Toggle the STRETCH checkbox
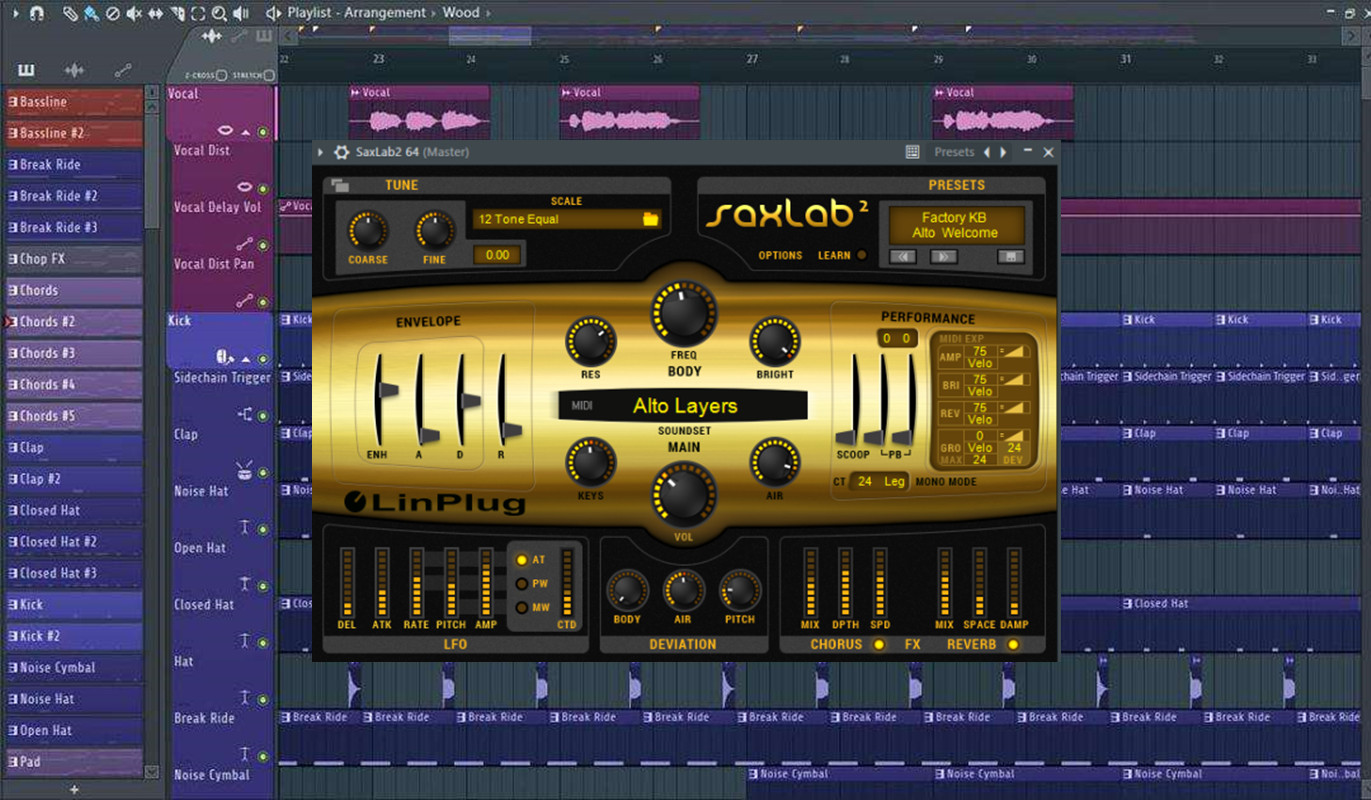The height and width of the screenshot is (800, 1371). click(x=268, y=75)
